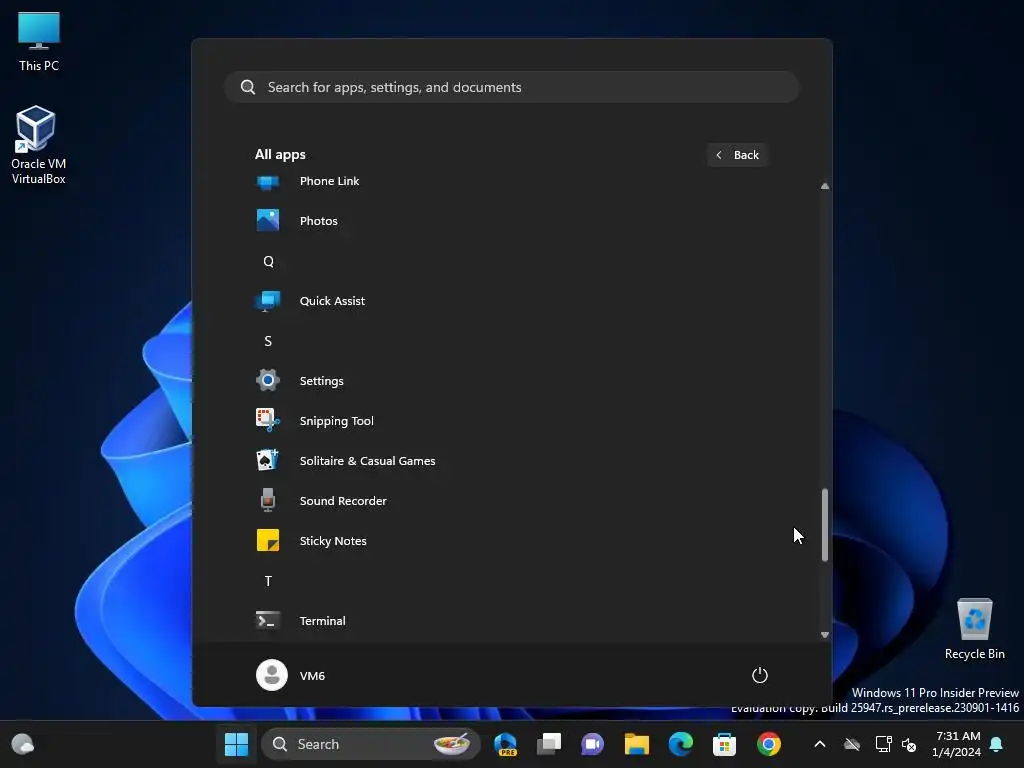This screenshot has height=768, width=1024.
Task: Jump to letter Q section header
Action: (268, 261)
